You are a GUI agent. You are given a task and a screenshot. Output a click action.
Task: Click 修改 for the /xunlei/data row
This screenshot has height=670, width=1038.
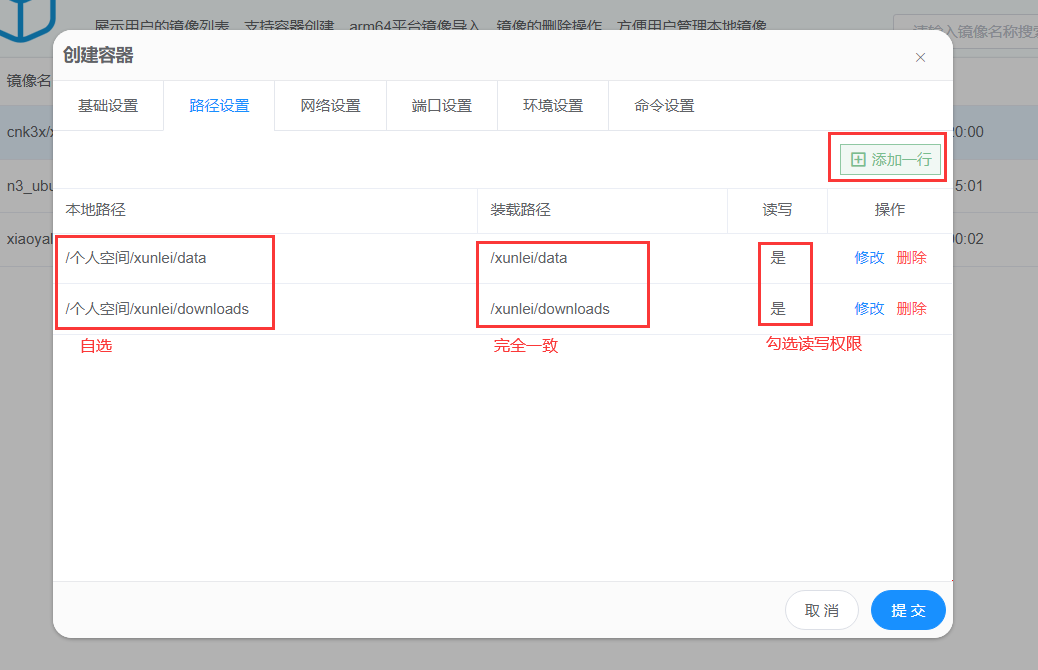[869, 258]
